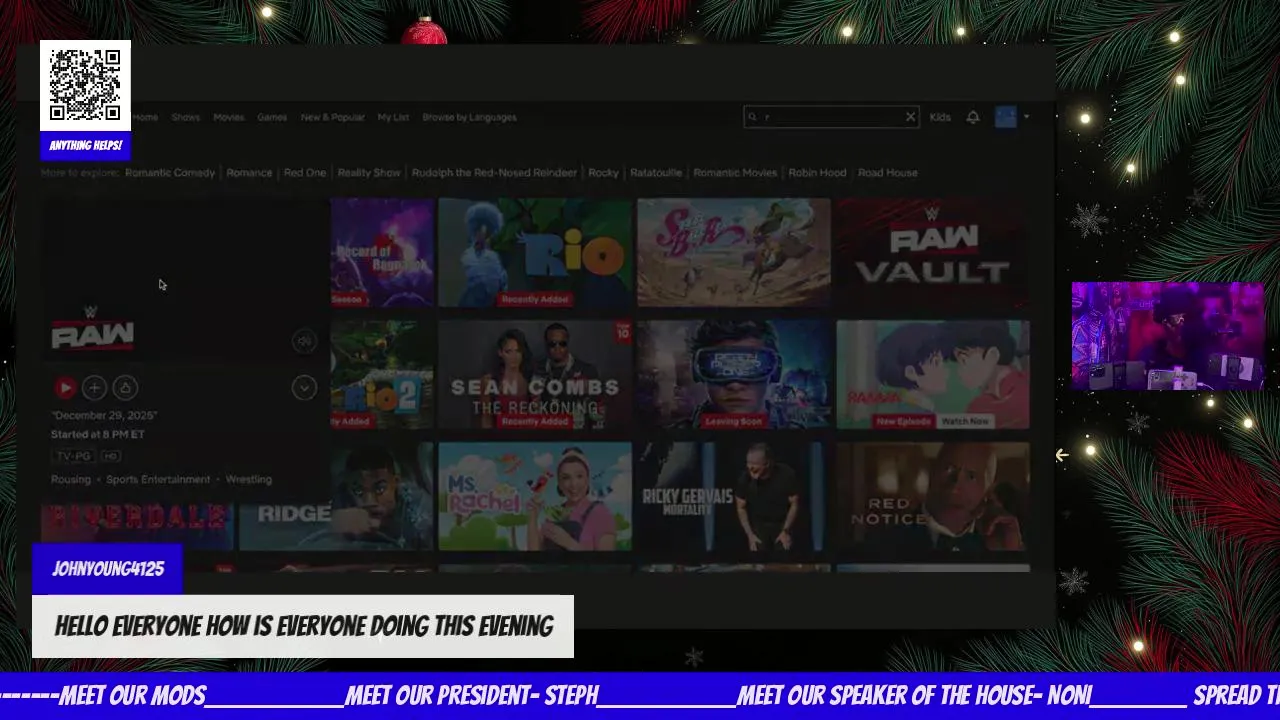Open My List in the navigation bar
Screen dimensions: 1280x720
393,117
